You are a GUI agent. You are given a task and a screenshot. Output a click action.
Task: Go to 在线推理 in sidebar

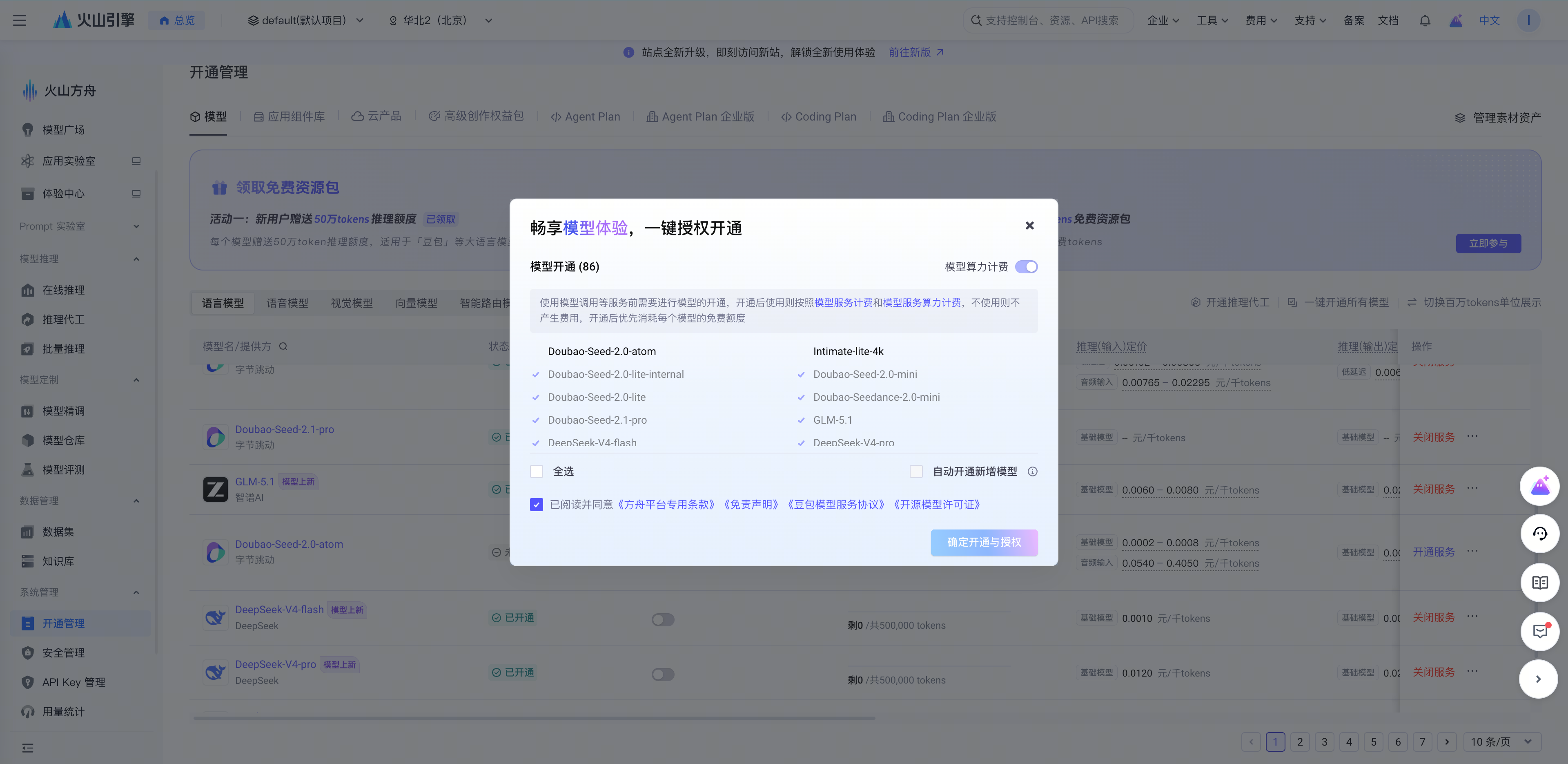63,290
